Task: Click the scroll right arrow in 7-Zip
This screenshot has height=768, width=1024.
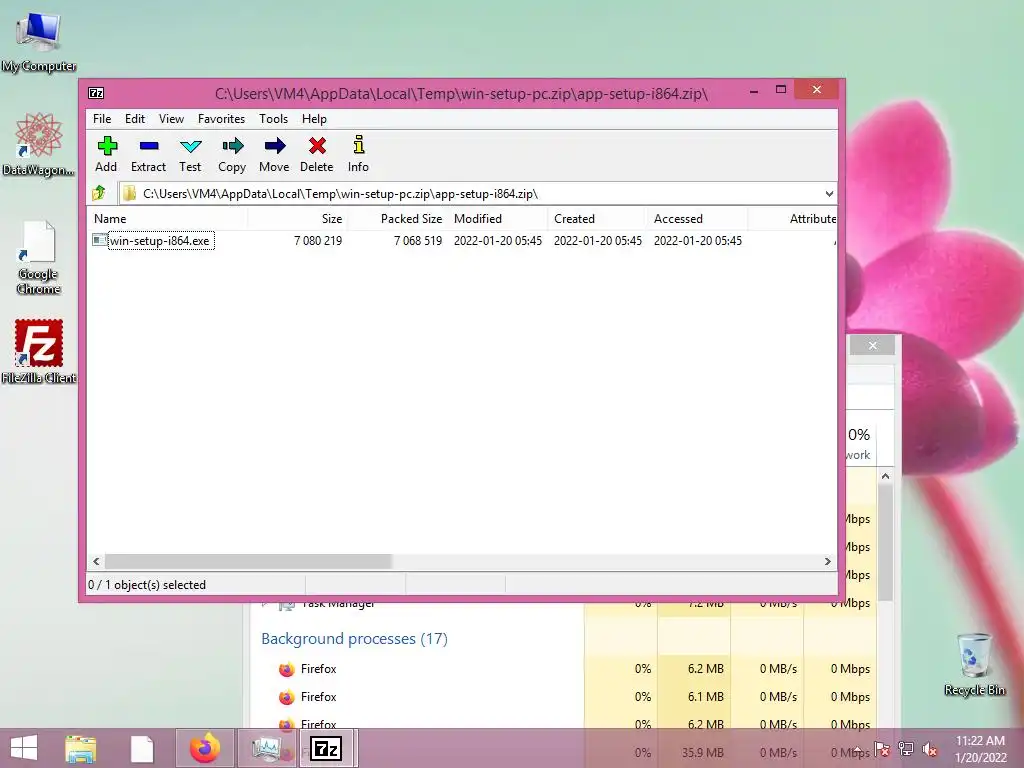Action: pyautogui.click(x=827, y=561)
